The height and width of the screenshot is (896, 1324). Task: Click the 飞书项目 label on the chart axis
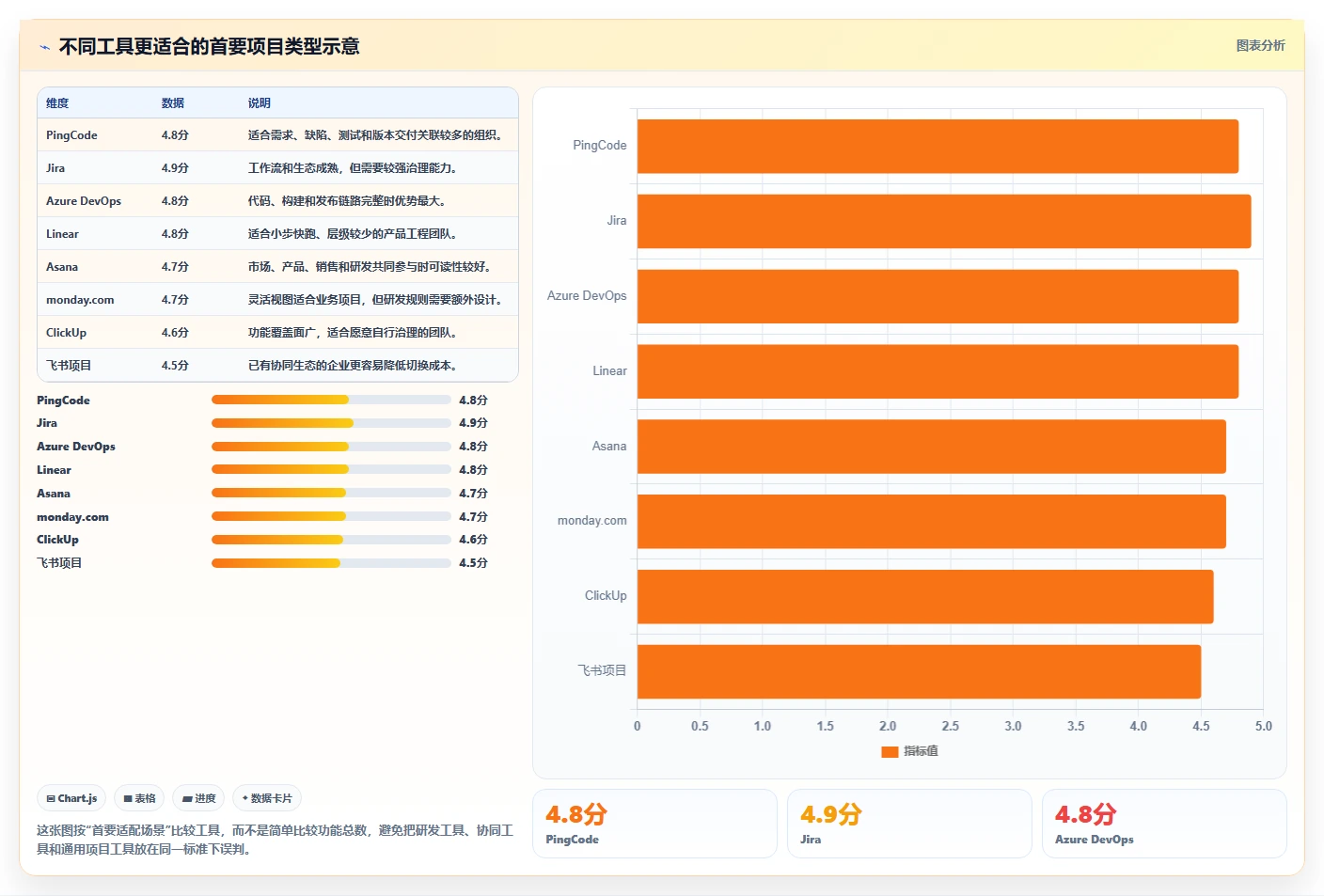tap(602, 670)
